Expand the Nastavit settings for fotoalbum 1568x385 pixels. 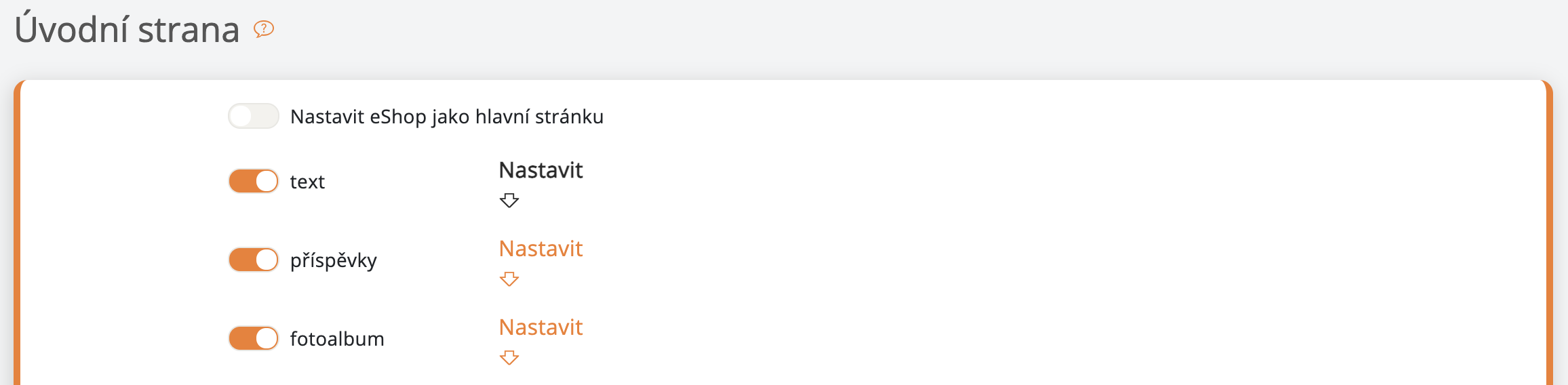click(541, 327)
